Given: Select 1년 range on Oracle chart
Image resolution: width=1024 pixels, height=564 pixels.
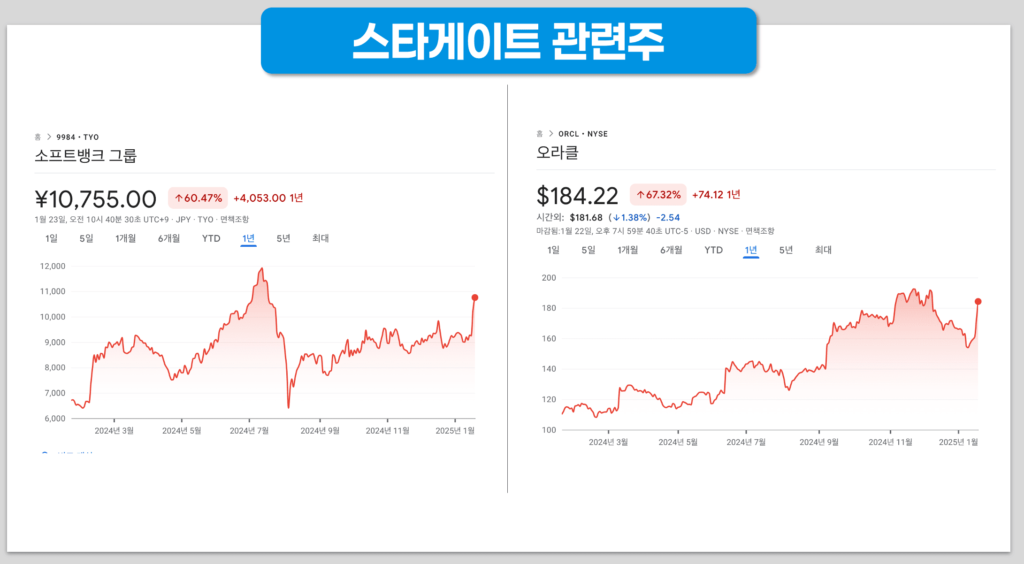Looking at the screenshot, I should [751, 251].
